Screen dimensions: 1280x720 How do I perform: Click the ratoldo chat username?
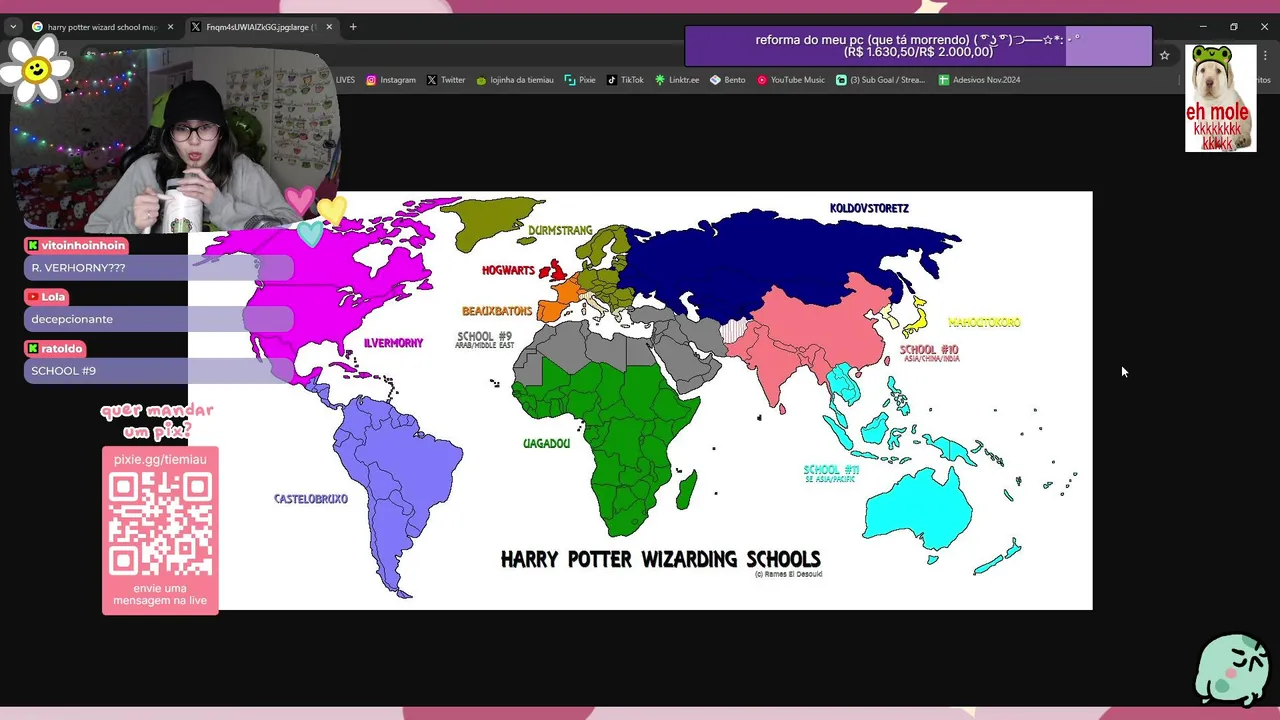(x=62, y=348)
